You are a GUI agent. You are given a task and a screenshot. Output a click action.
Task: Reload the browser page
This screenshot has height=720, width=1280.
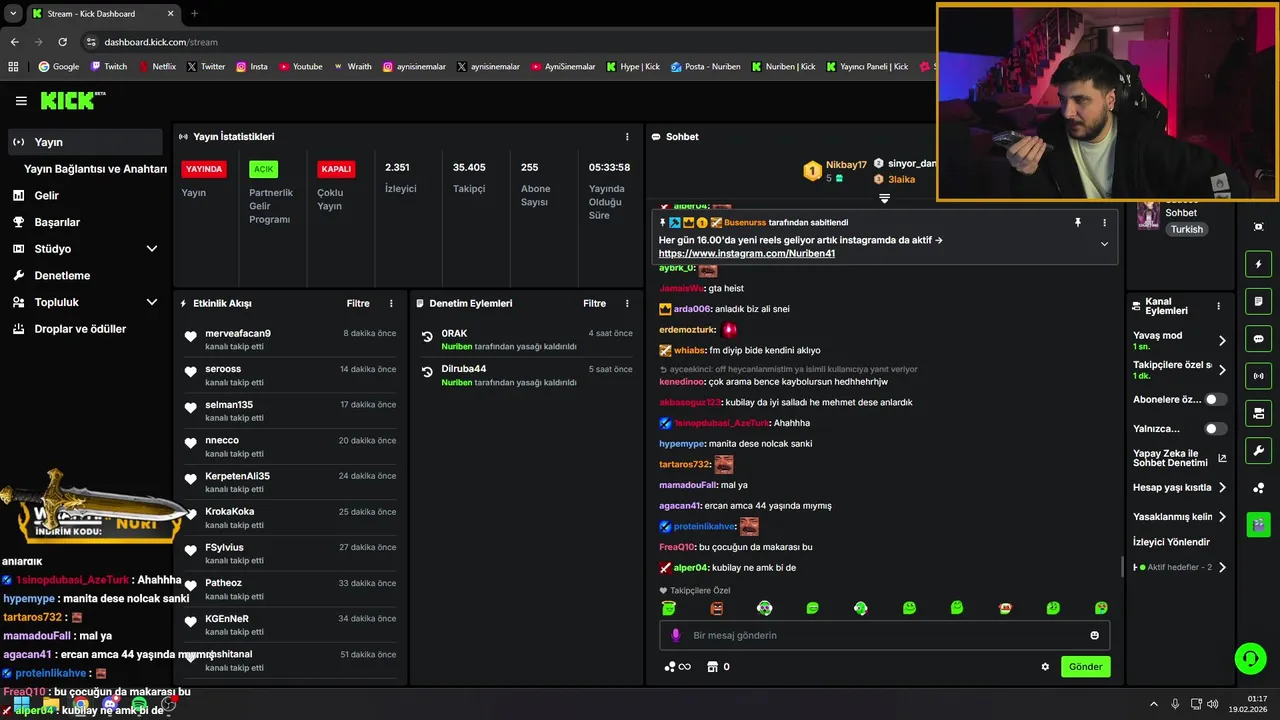click(x=62, y=42)
